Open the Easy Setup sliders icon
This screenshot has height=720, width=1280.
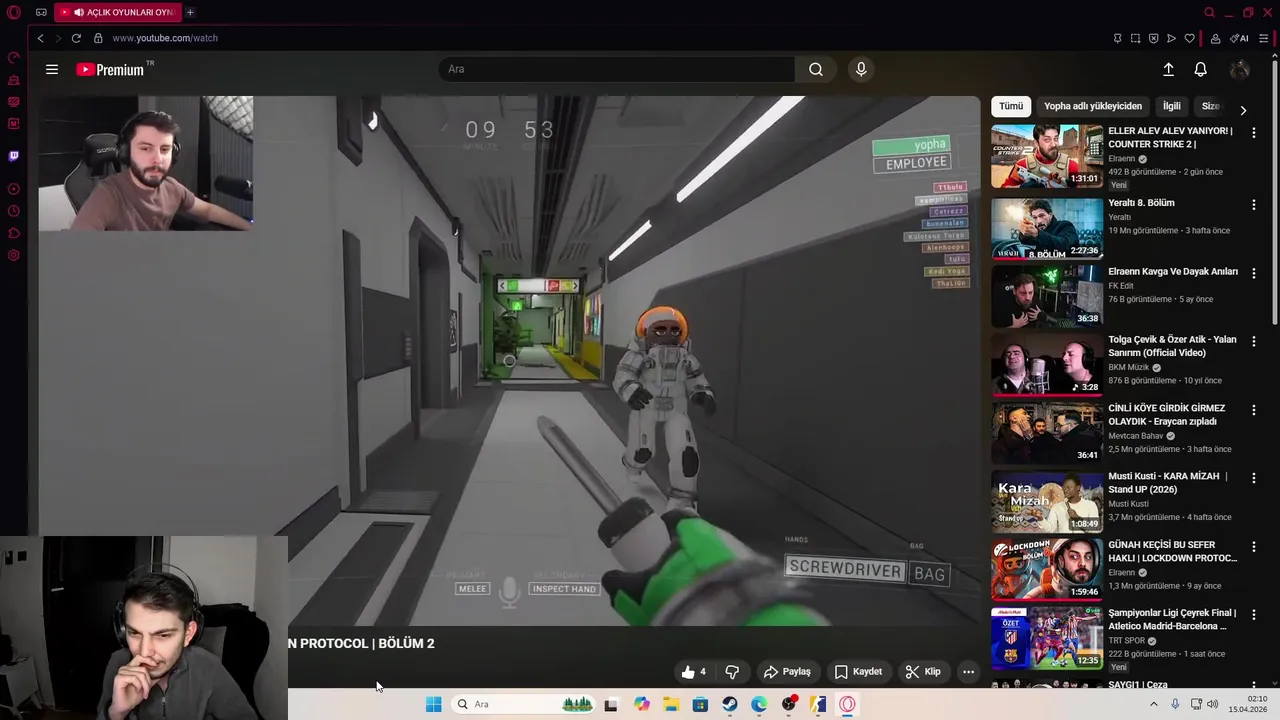tap(1264, 38)
